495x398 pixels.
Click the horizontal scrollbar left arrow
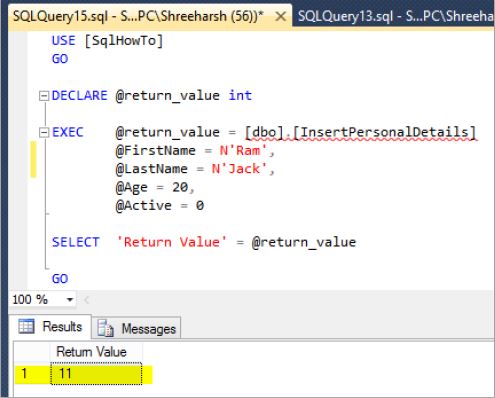pyautogui.click(x=87, y=300)
